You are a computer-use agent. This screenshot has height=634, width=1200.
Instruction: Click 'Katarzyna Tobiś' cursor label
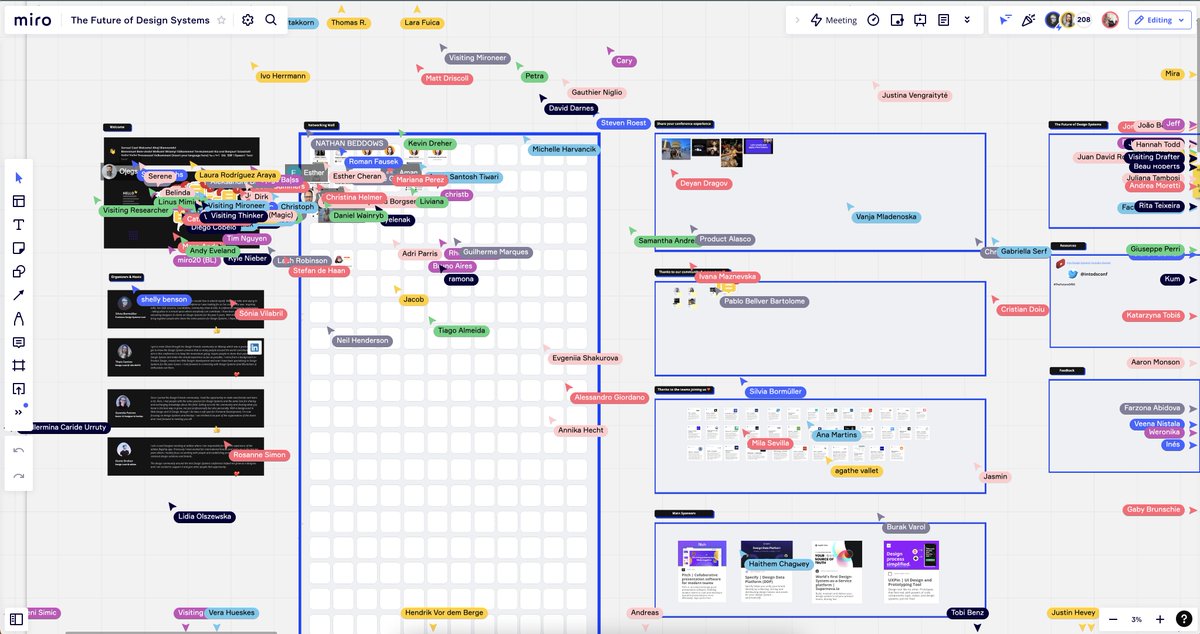point(1154,316)
